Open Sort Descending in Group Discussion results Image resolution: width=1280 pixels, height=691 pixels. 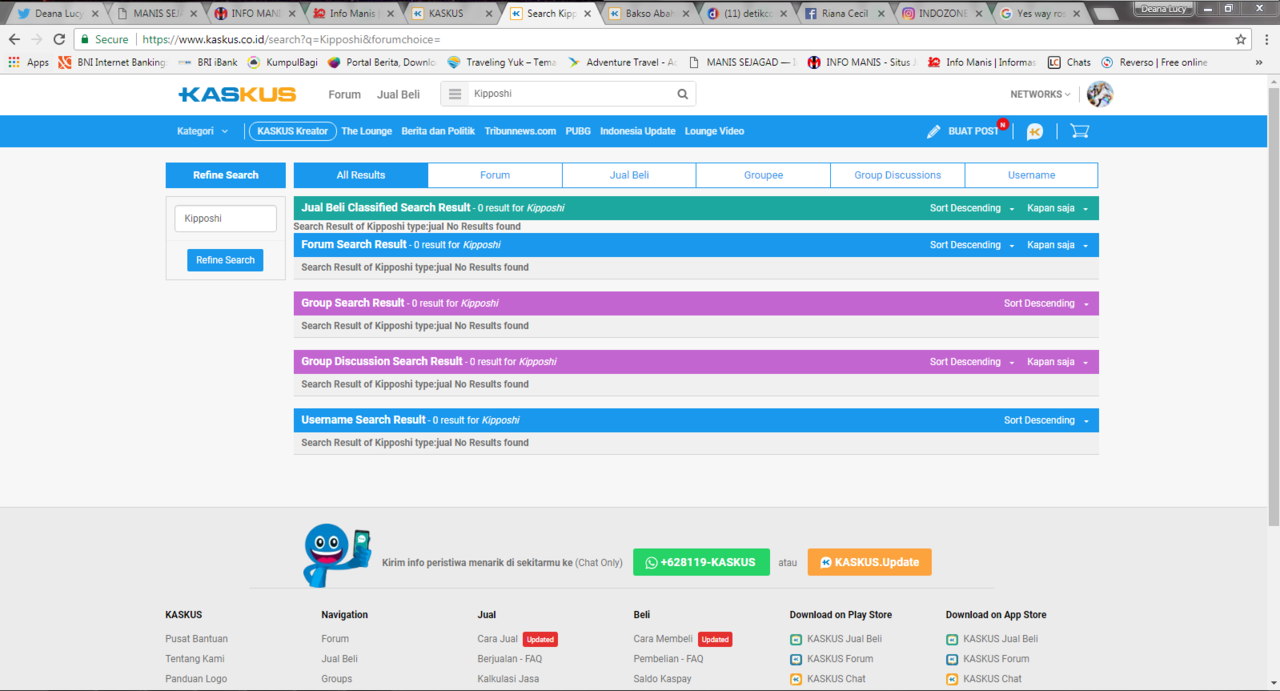[972, 362]
